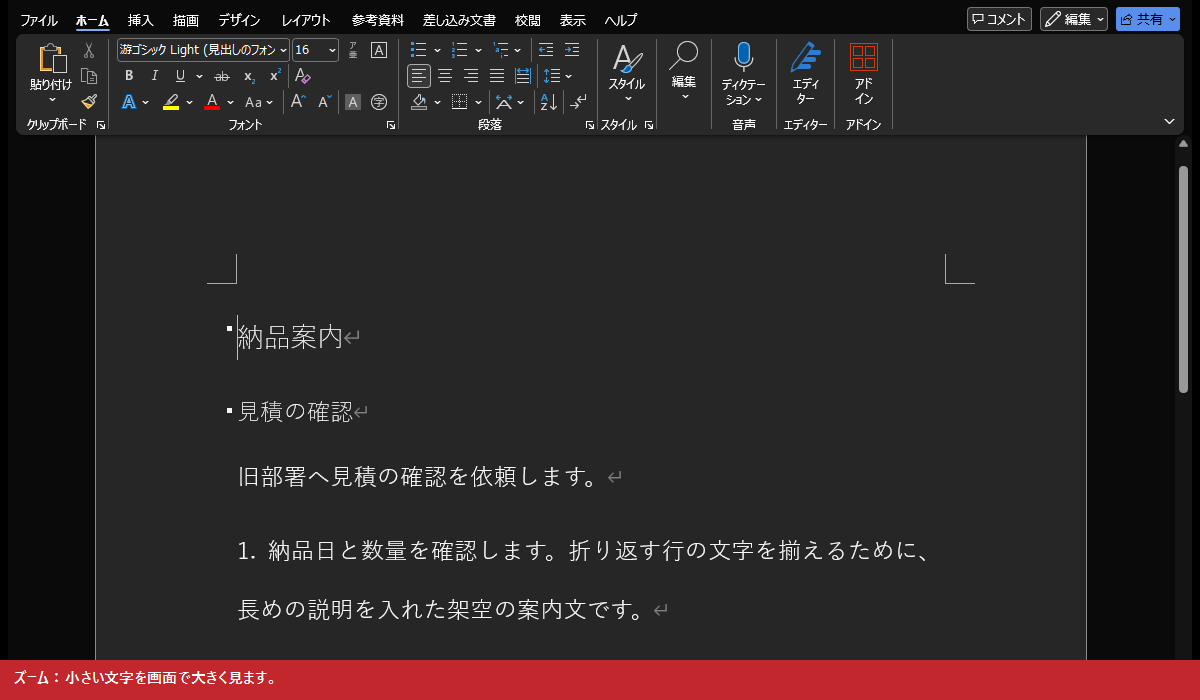Switch to the 校閲 tab
Image resolution: width=1200 pixels, height=700 pixels.
(528, 20)
